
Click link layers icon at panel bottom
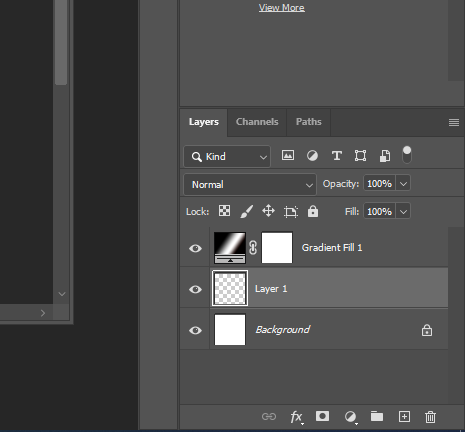269,417
